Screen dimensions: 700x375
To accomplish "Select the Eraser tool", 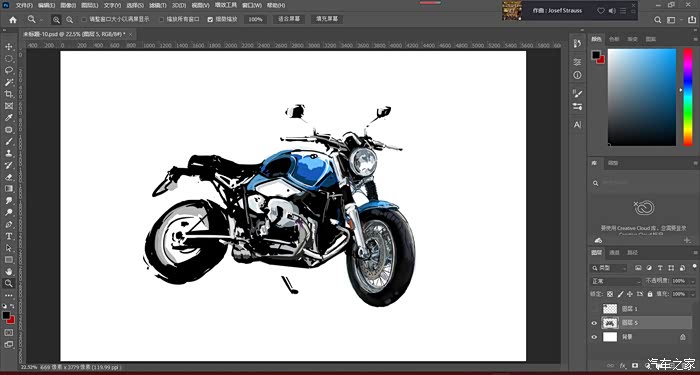I will pos(8,177).
